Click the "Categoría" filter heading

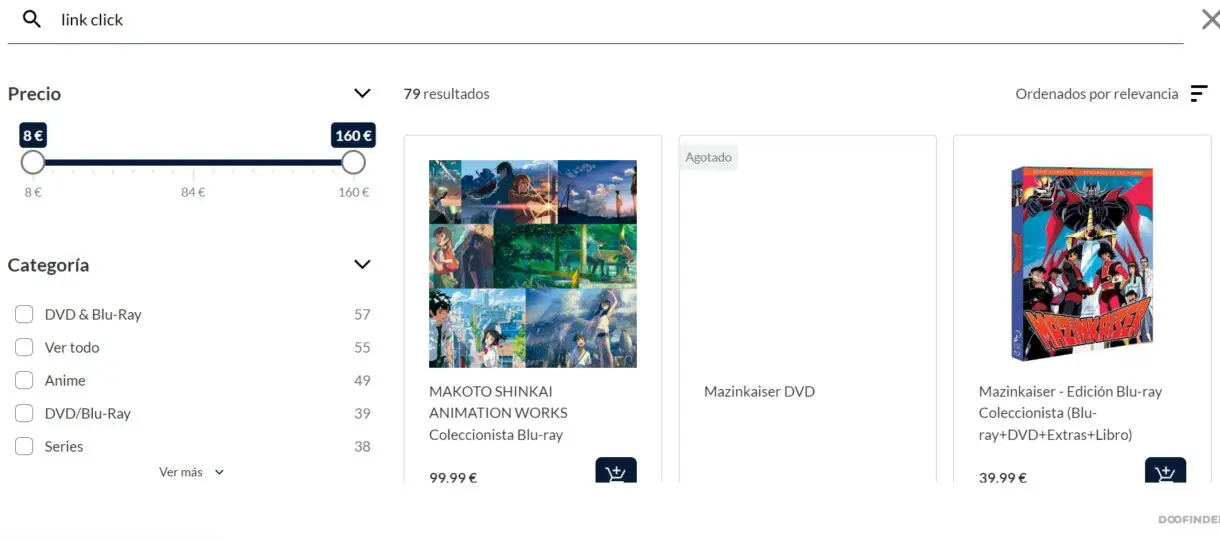coord(48,265)
